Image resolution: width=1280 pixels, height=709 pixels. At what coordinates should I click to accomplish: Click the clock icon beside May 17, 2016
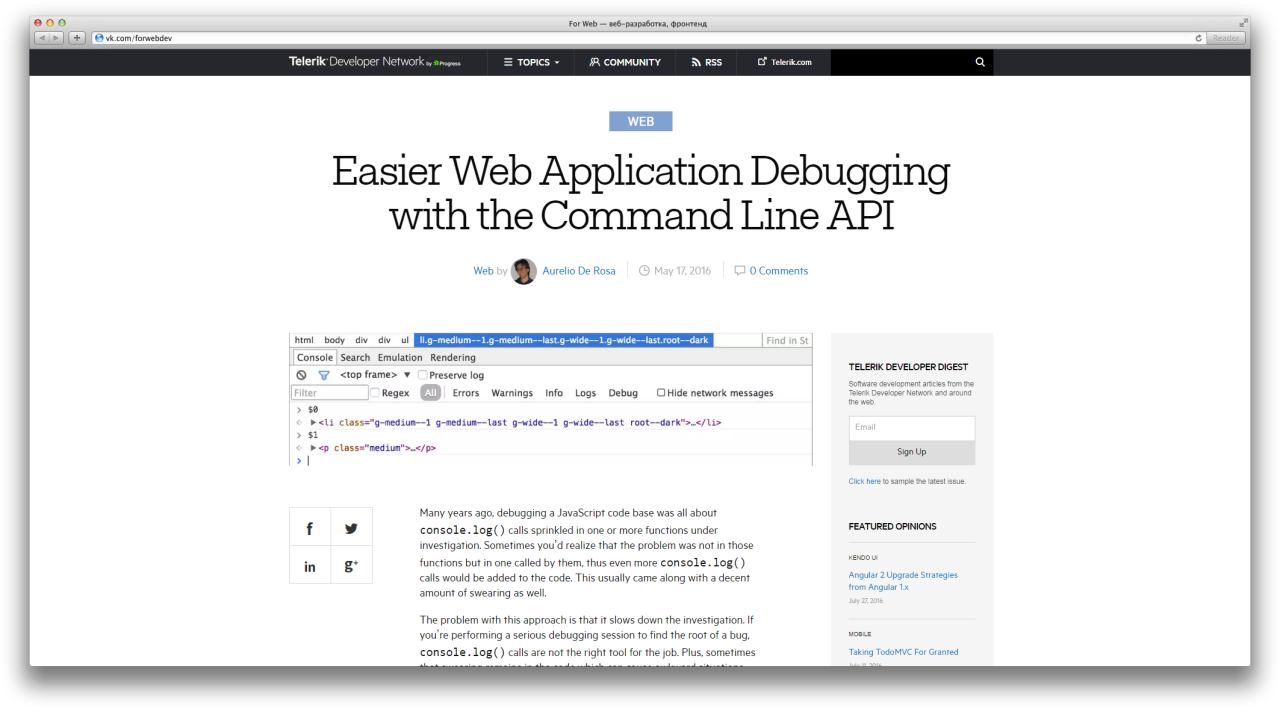tap(644, 271)
